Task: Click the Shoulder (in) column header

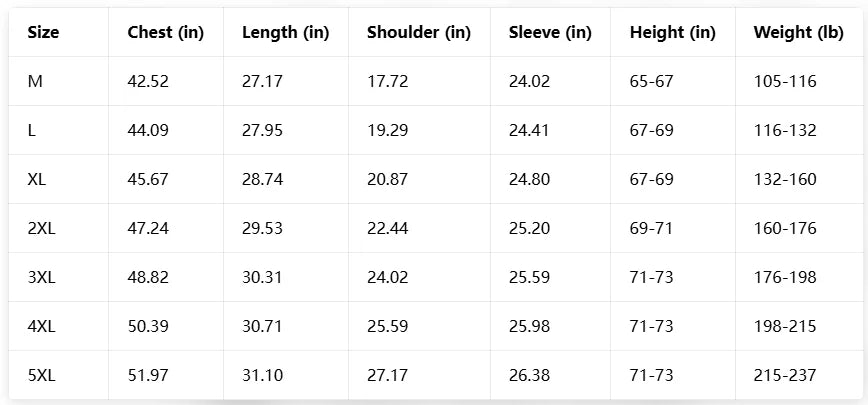Action: point(418,32)
